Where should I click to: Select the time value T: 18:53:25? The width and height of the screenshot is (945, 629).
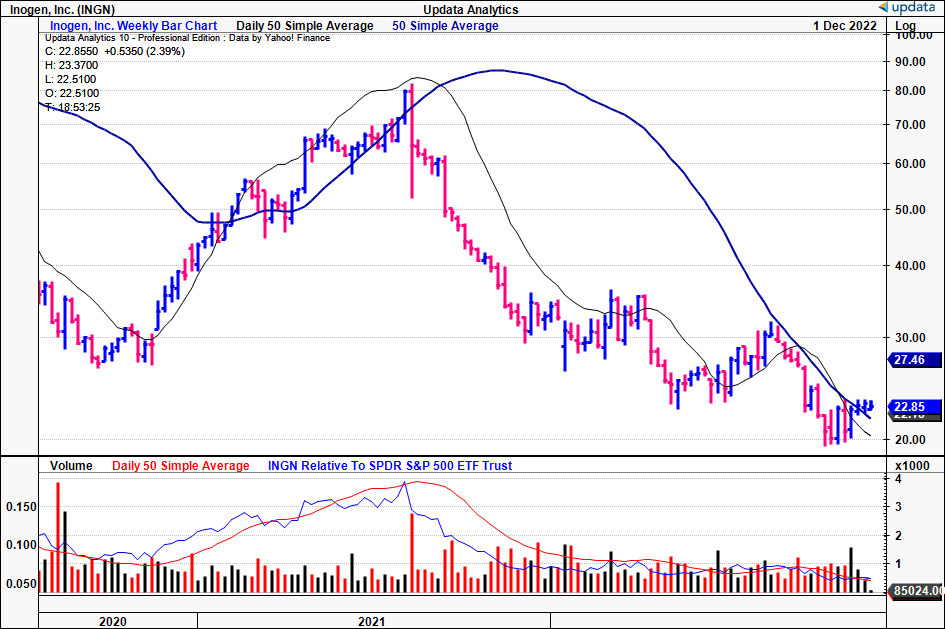73,107
